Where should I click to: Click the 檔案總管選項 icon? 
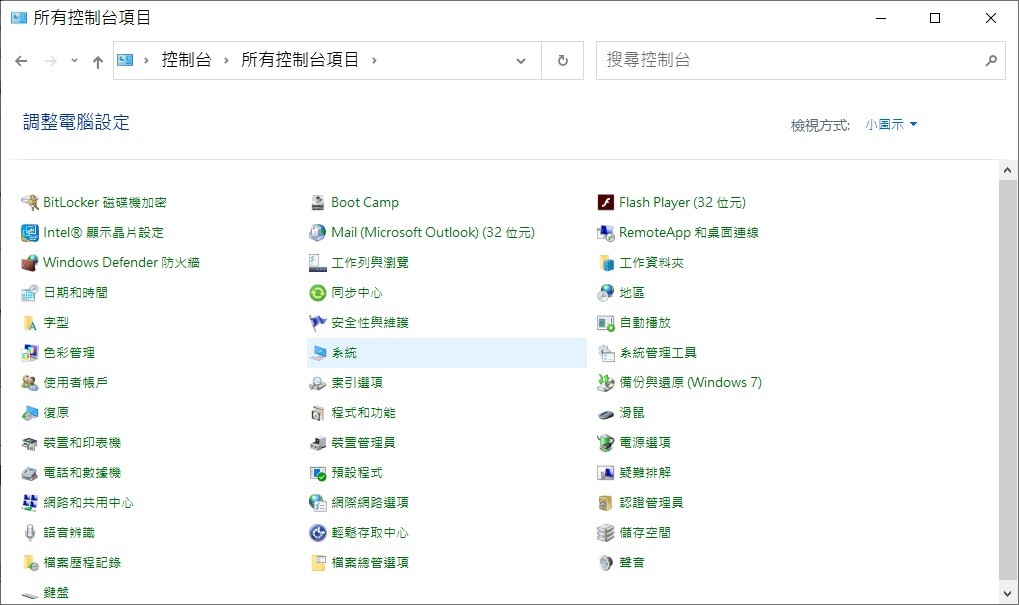[318, 563]
